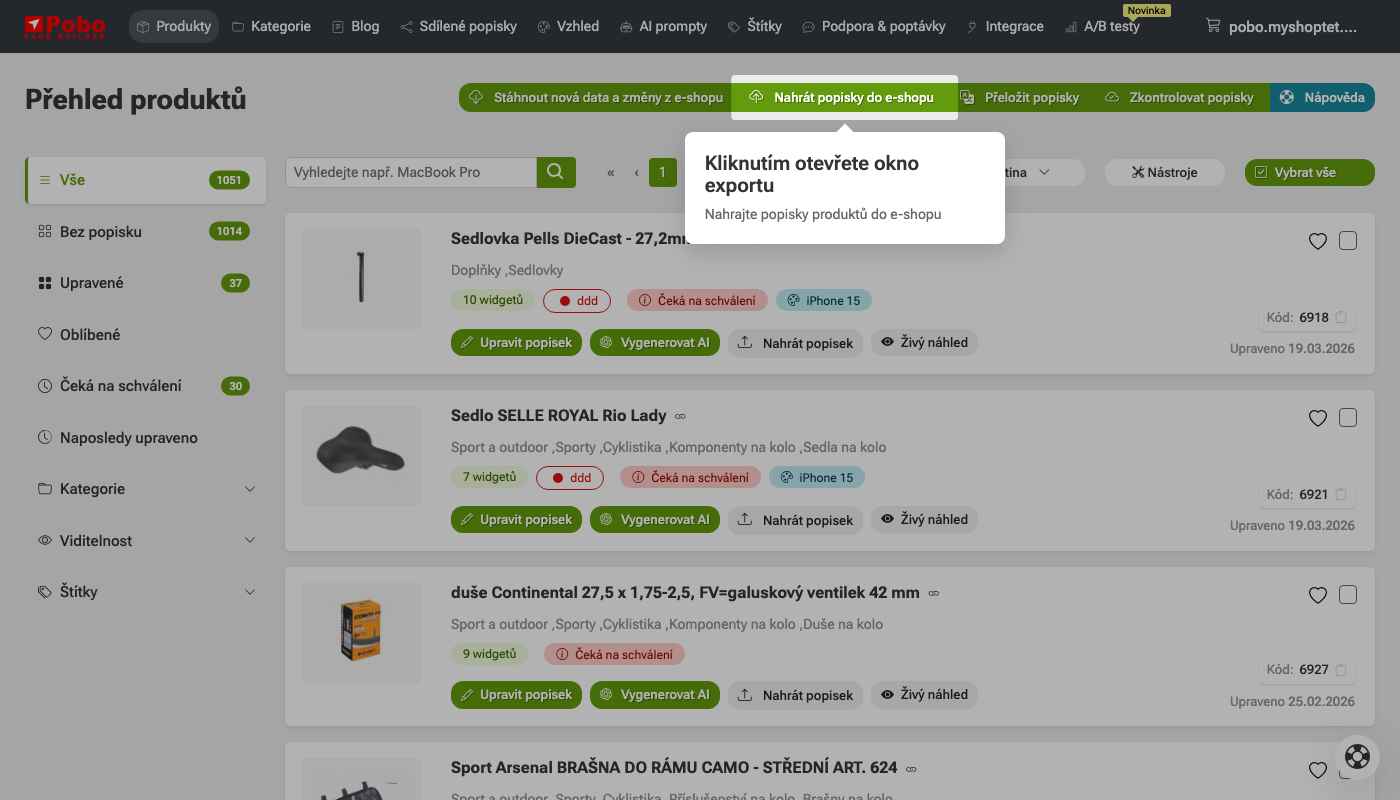
Task: Select the heart icon for Oblíbené in sidebar
Action: 45,334
